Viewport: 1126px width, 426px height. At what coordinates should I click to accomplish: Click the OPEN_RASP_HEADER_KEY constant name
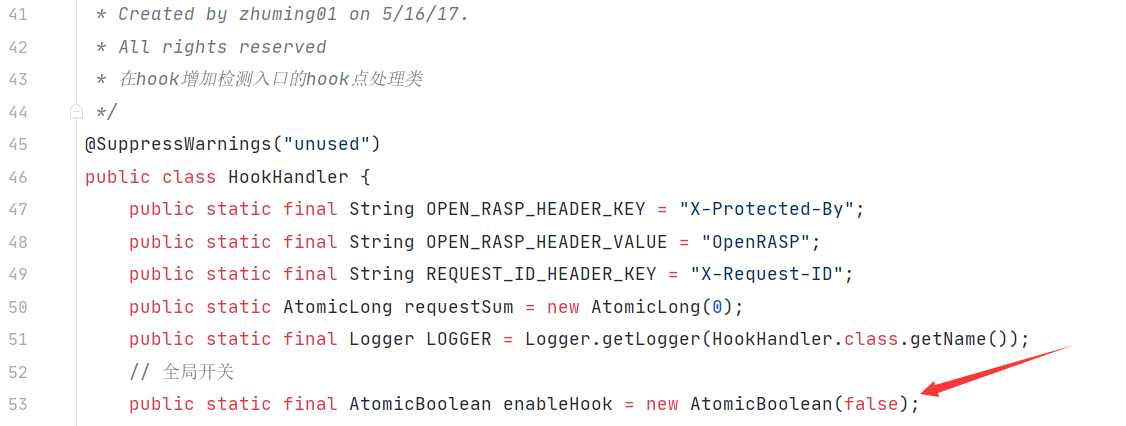[x=536, y=209]
